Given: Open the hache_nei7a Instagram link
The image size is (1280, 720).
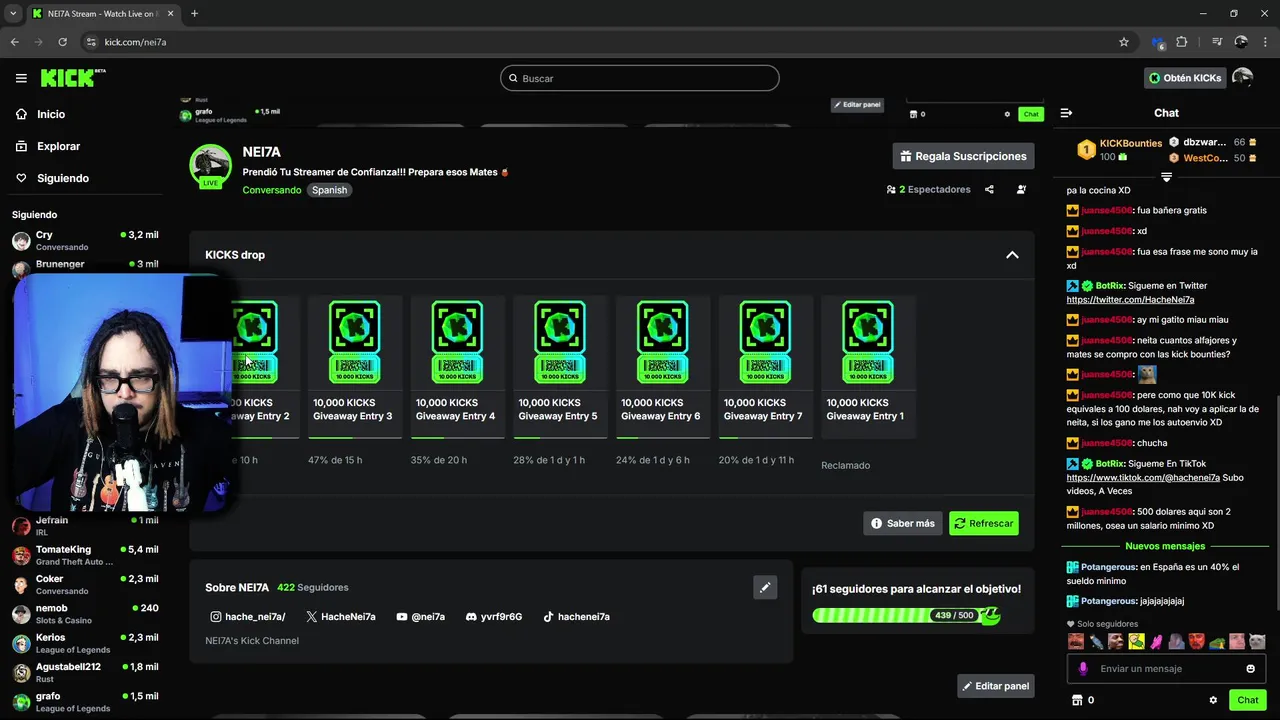Looking at the screenshot, I should pyautogui.click(x=247, y=617).
